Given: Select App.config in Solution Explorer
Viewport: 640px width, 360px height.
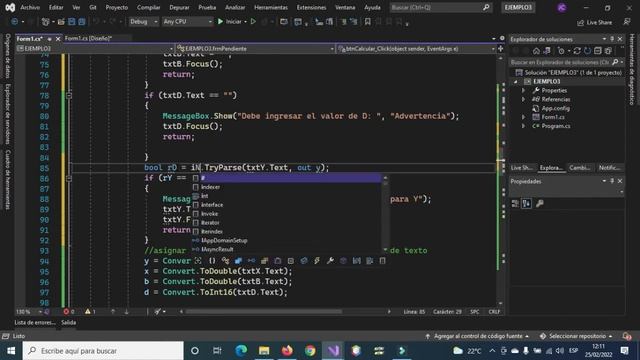Looking at the screenshot, I should point(556,108).
